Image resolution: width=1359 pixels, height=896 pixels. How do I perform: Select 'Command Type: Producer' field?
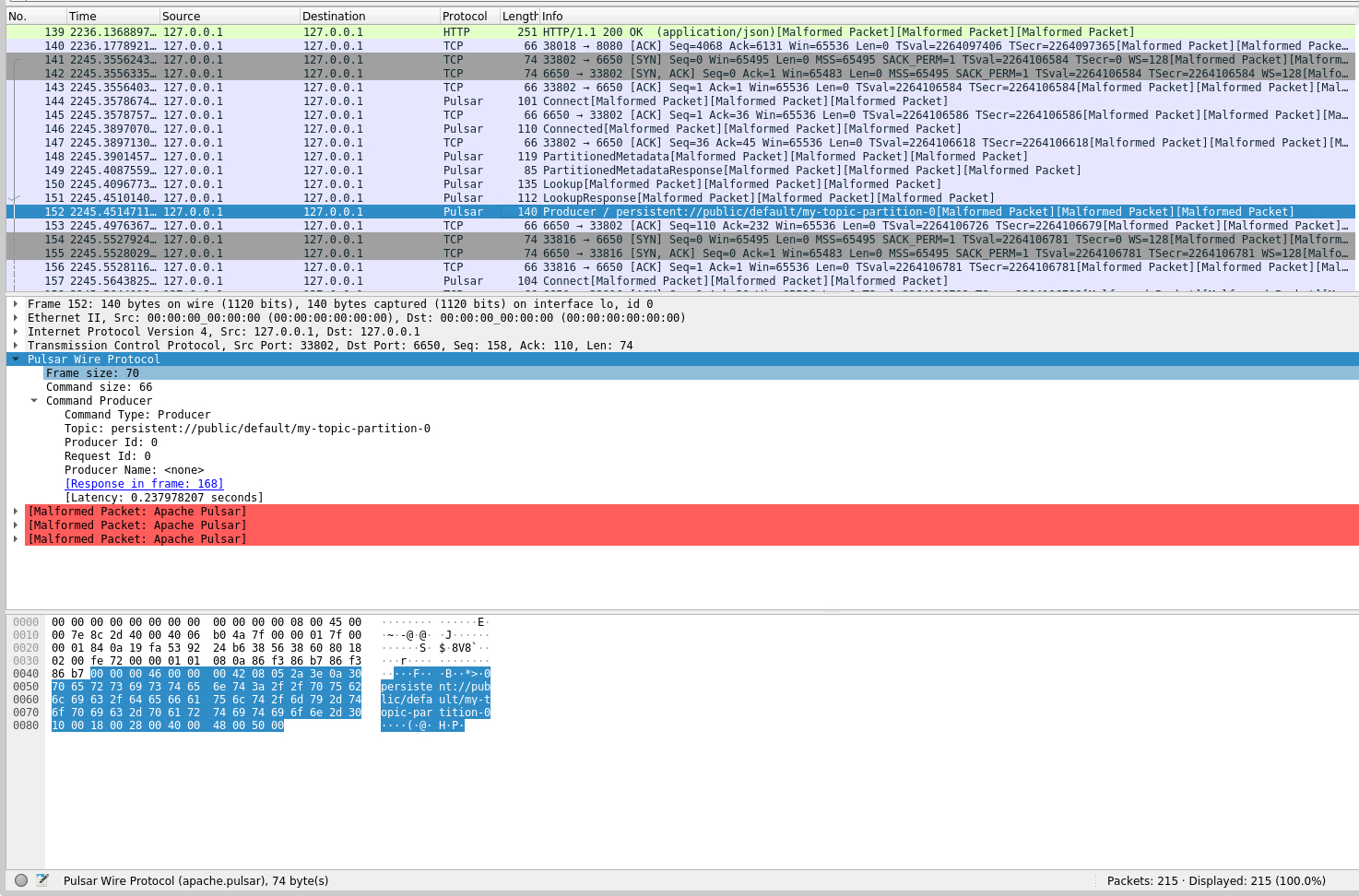tap(137, 414)
